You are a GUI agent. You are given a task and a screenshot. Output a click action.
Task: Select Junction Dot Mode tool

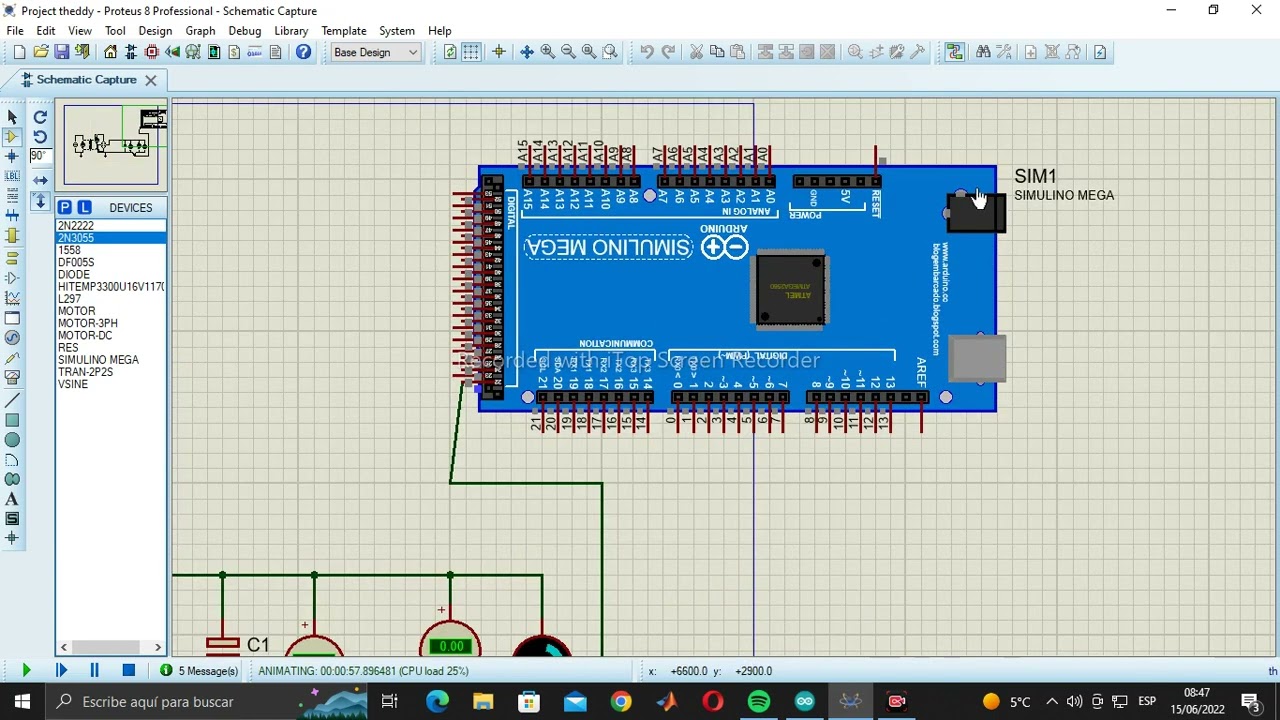tap(12, 156)
